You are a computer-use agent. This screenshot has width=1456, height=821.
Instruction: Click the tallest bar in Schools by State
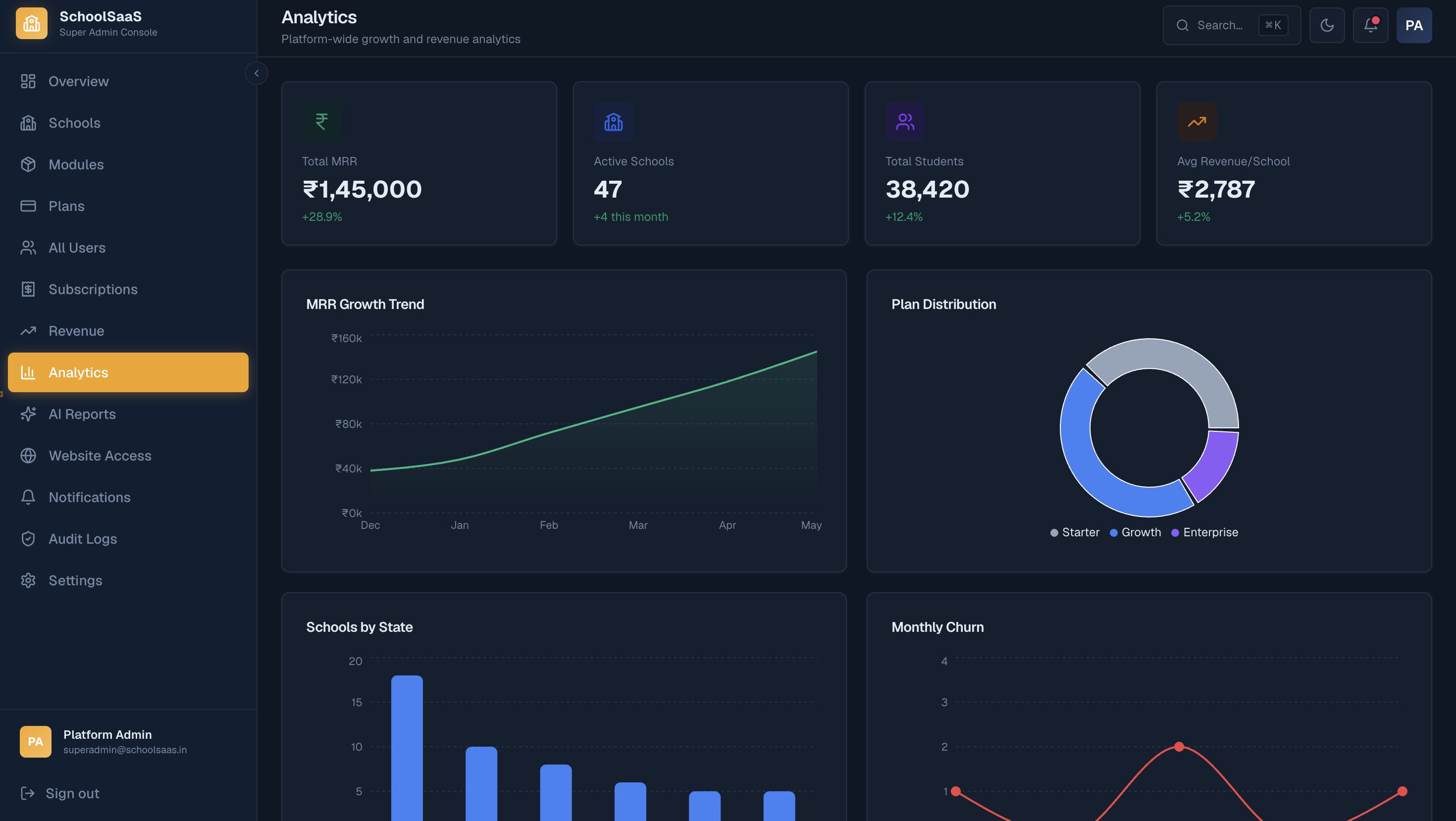coord(407,748)
